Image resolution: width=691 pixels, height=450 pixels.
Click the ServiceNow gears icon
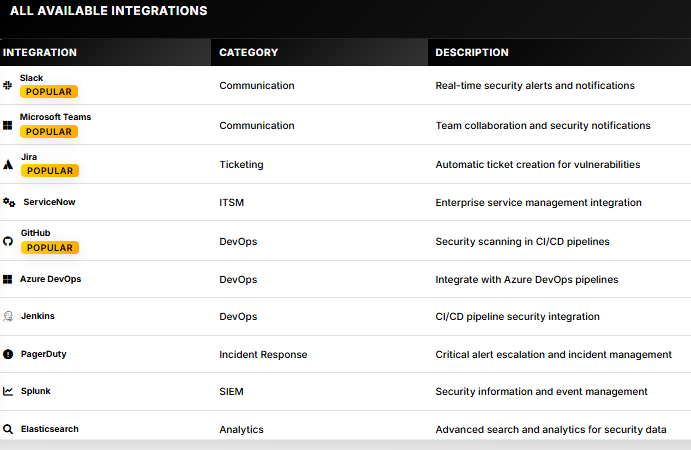tap(9, 202)
